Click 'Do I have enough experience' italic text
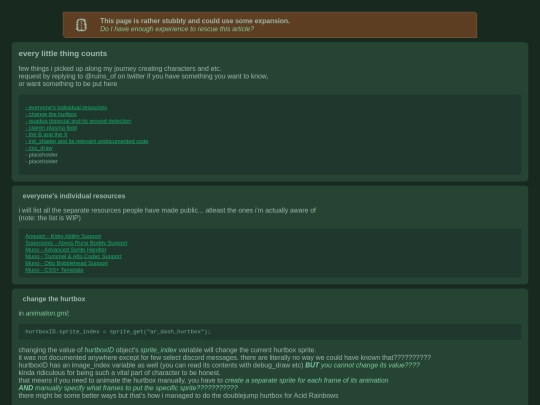Image resolution: width=540 pixels, height=405 pixels. [177, 29]
